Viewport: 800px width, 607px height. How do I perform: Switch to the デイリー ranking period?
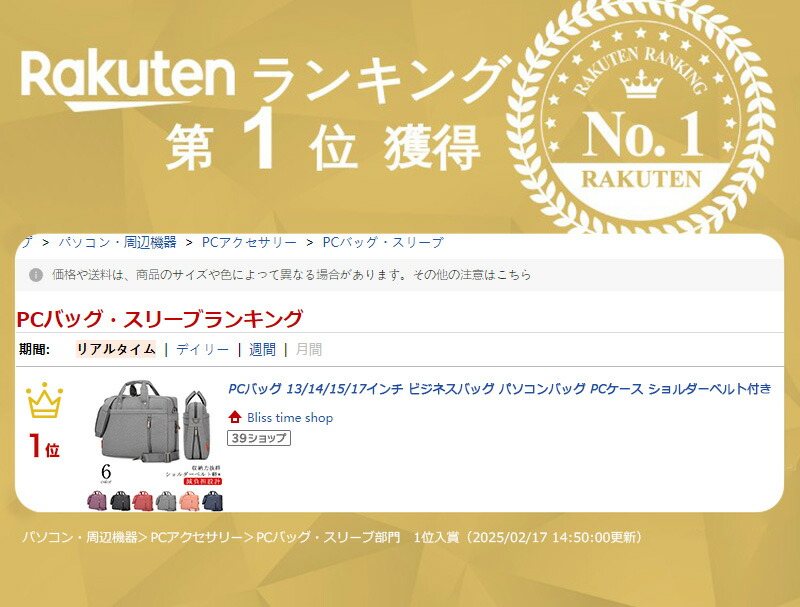202,349
